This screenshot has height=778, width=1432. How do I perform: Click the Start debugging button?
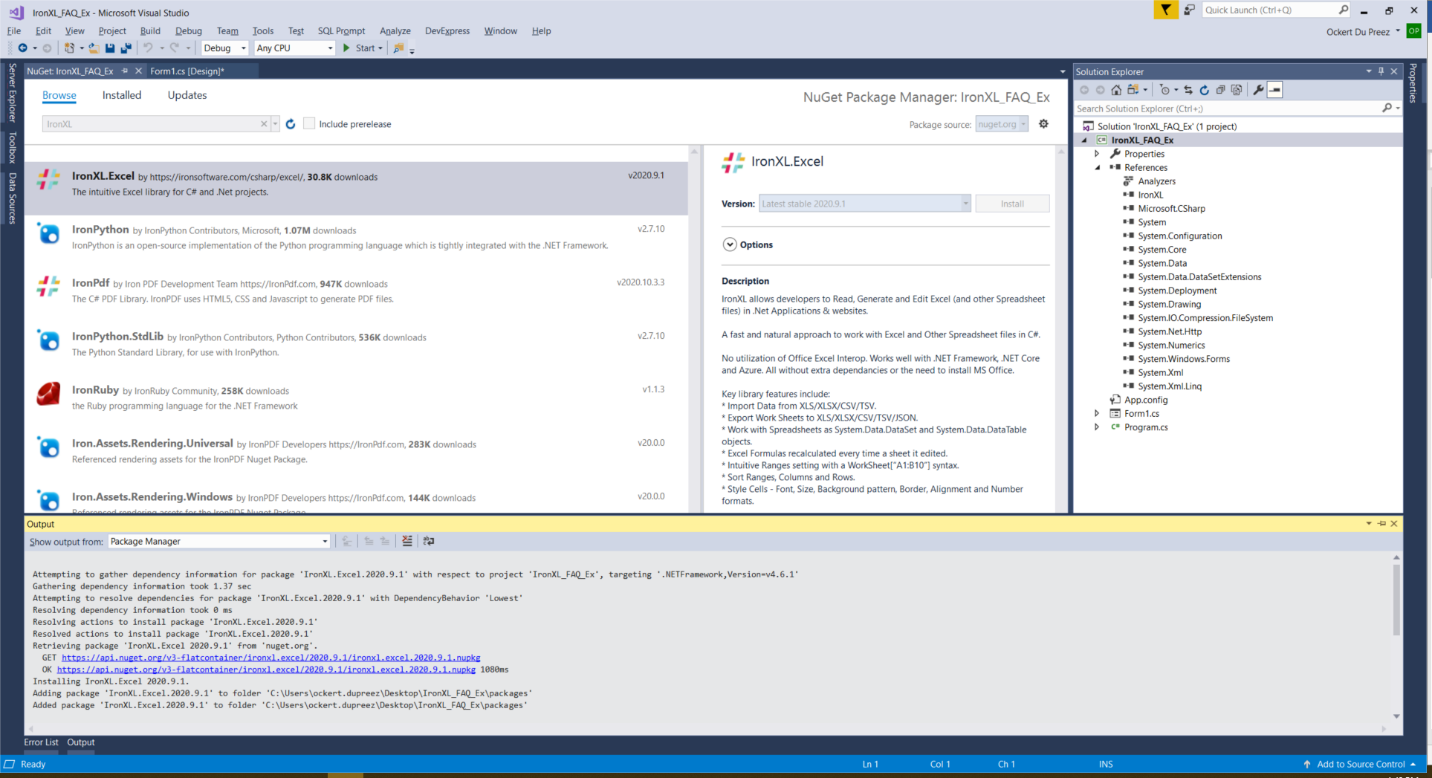point(358,48)
